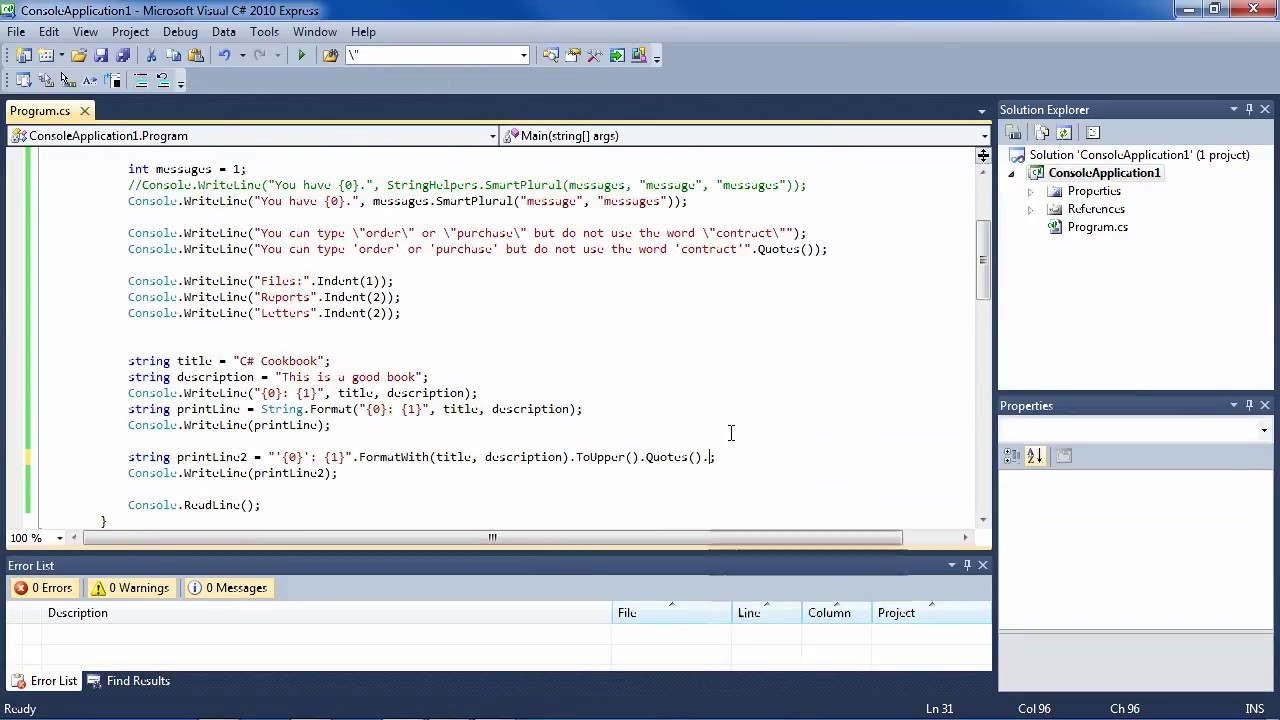Open the File menu
Viewport: 1280px width, 720px height.
(16, 32)
